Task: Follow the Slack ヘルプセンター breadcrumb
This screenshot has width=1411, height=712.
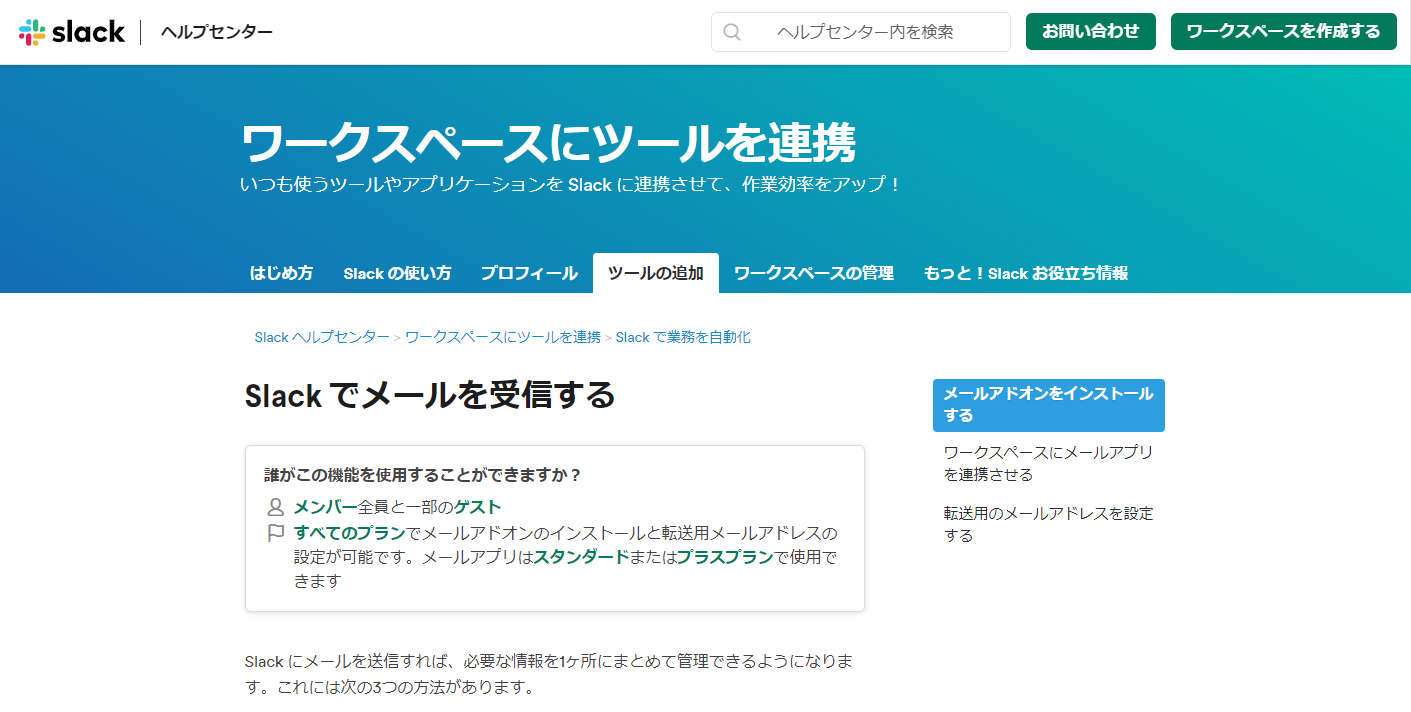Action: pyautogui.click(x=322, y=337)
